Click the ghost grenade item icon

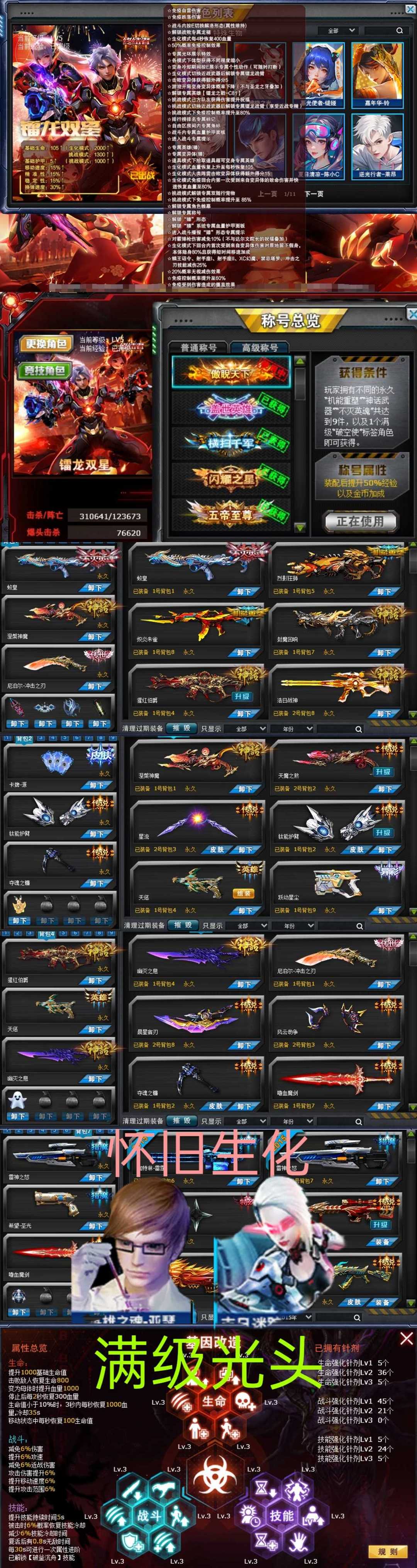tap(17, 1100)
